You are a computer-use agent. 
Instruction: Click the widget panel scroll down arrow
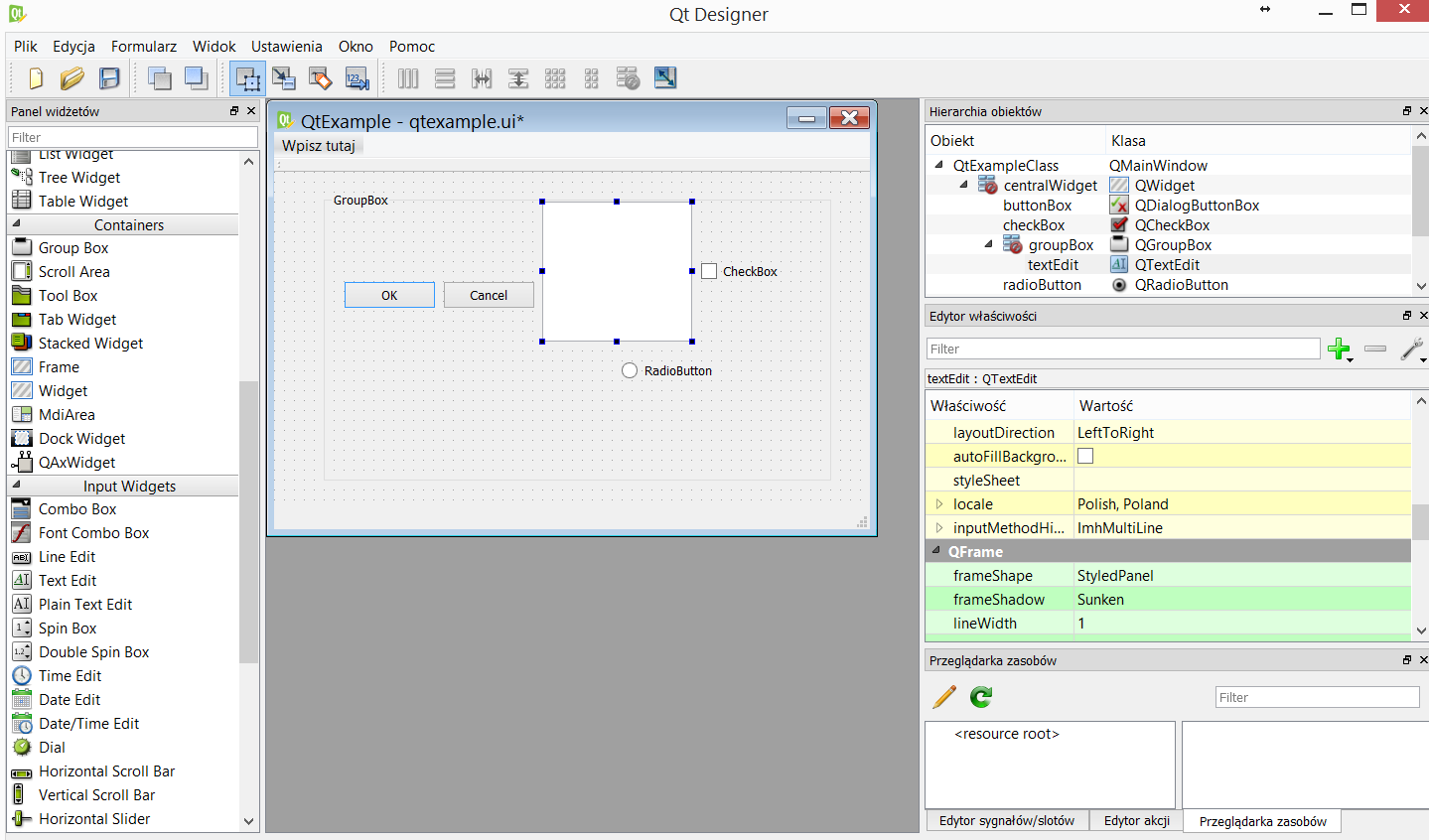[248, 821]
